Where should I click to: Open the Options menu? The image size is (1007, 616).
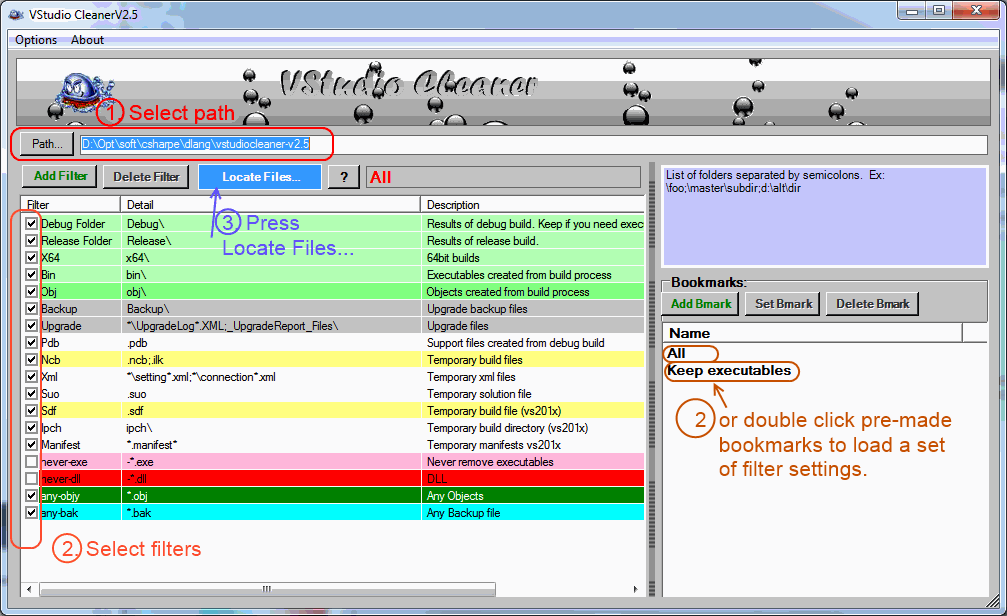click(x=36, y=40)
